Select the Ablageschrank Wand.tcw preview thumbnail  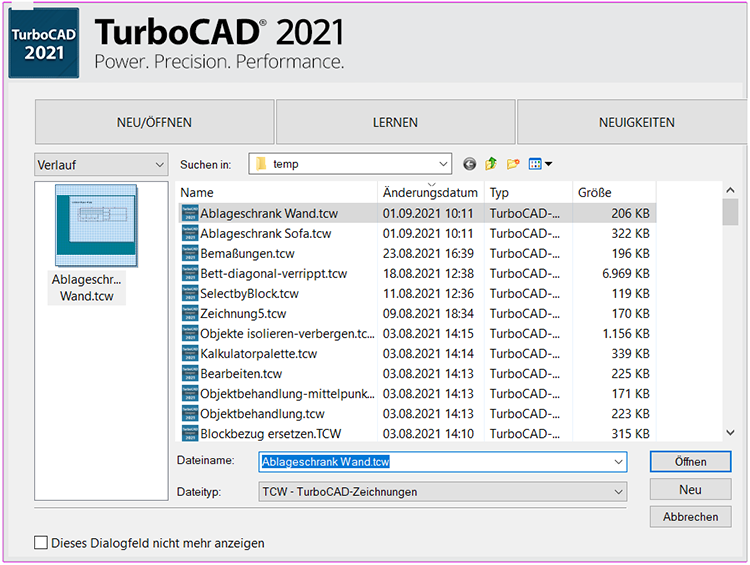[x=96, y=225]
